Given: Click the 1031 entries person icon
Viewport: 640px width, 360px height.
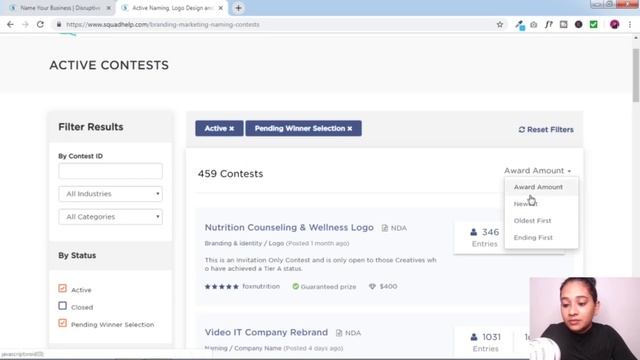Looking at the screenshot, I should tap(473, 337).
